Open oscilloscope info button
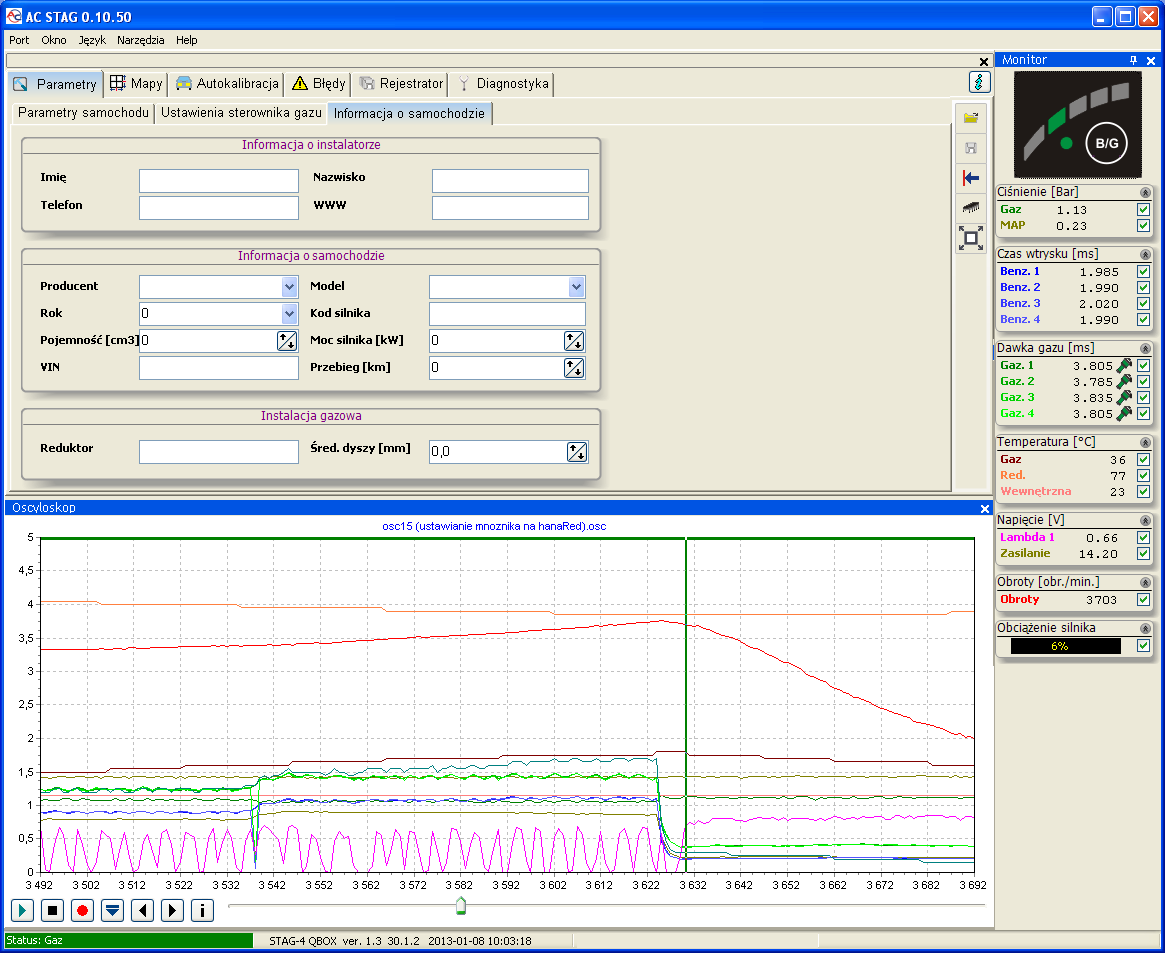The height and width of the screenshot is (953, 1165). tap(203, 910)
